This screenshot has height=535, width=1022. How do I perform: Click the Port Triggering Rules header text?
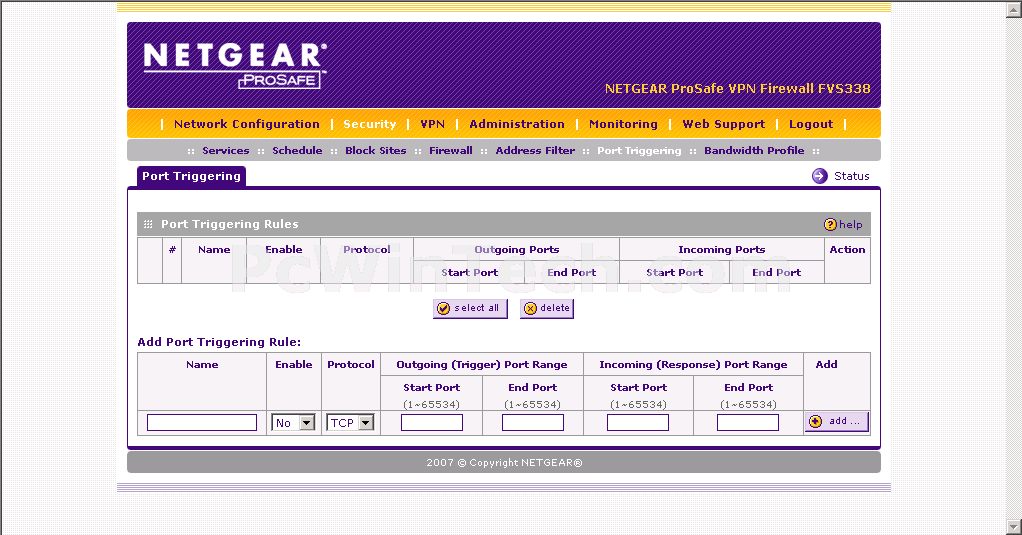tap(229, 224)
